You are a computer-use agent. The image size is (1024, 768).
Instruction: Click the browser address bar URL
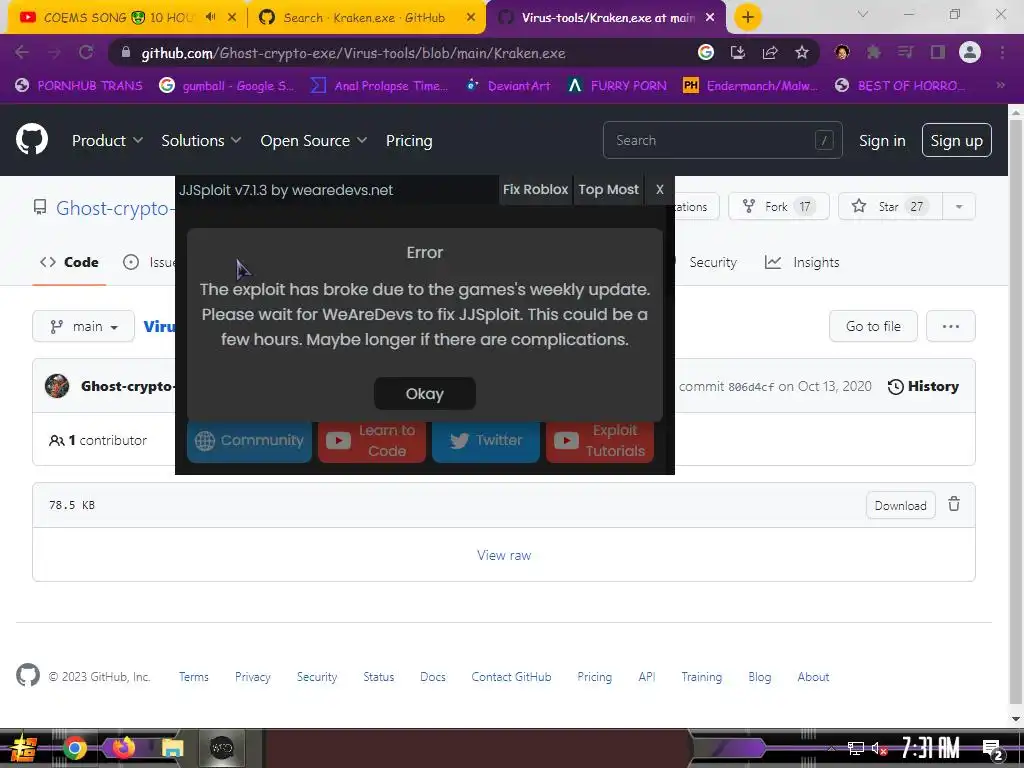[x=353, y=53]
